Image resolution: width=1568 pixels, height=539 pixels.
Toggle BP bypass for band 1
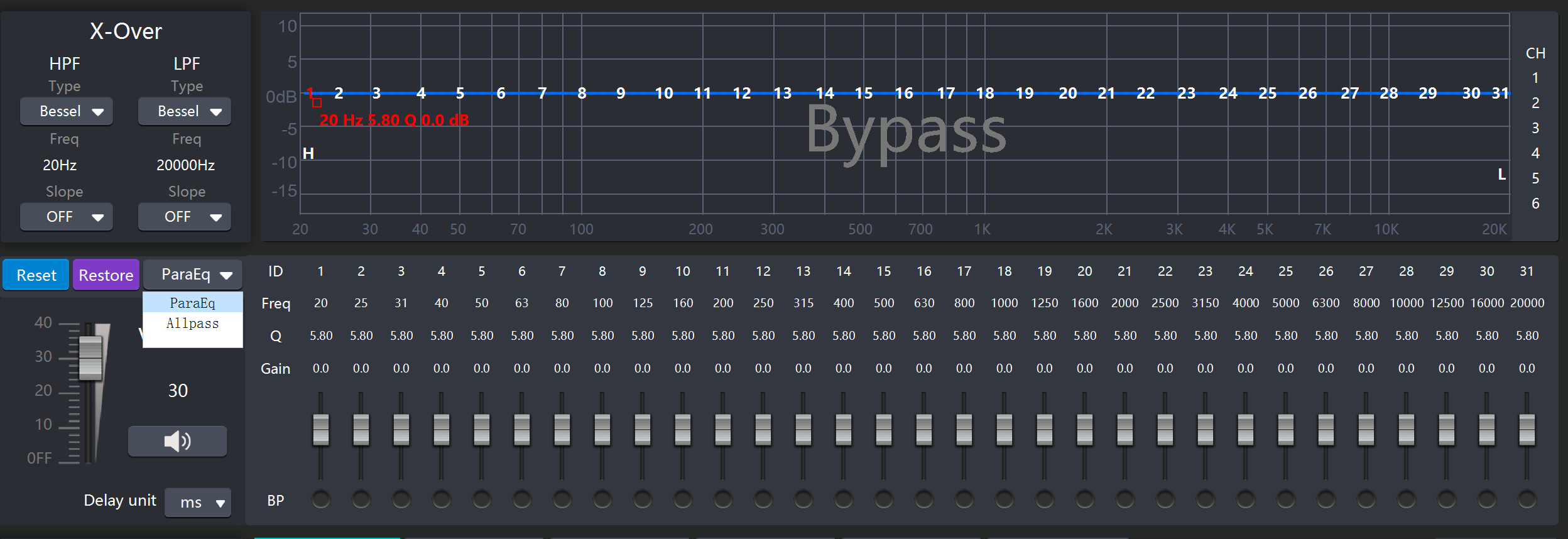point(320,499)
